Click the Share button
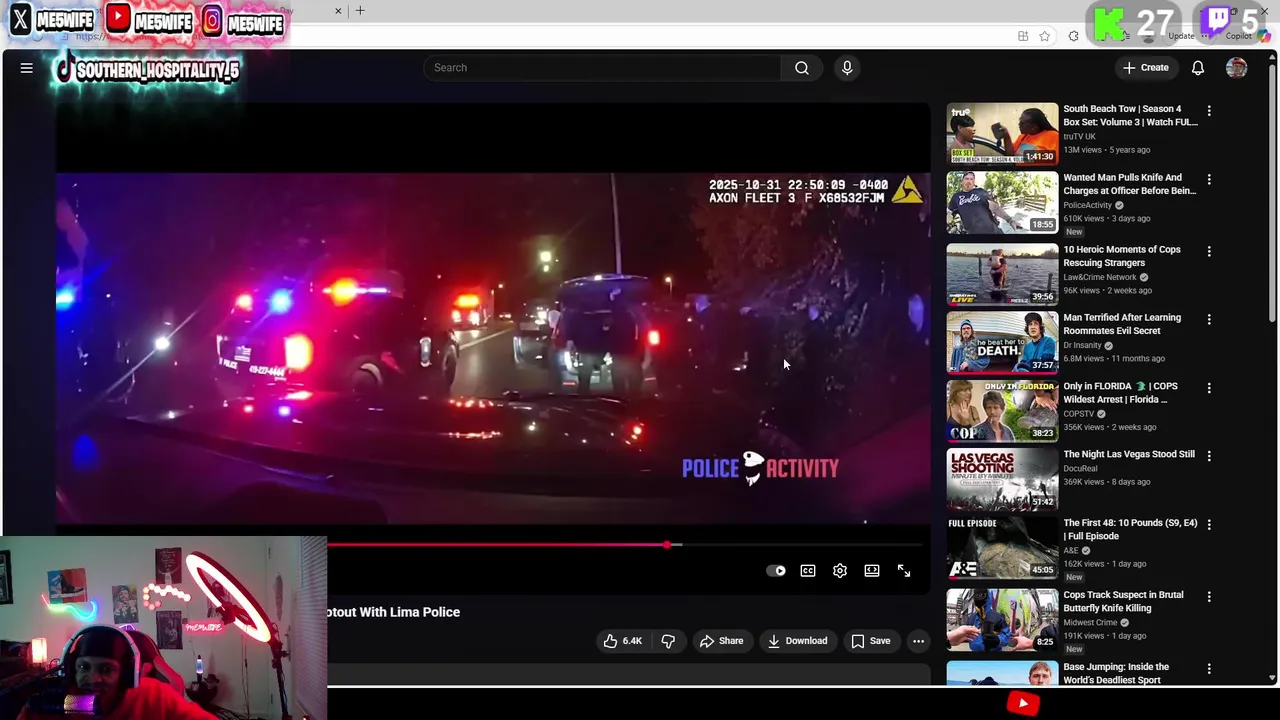The width and height of the screenshot is (1280, 720). (721, 641)
